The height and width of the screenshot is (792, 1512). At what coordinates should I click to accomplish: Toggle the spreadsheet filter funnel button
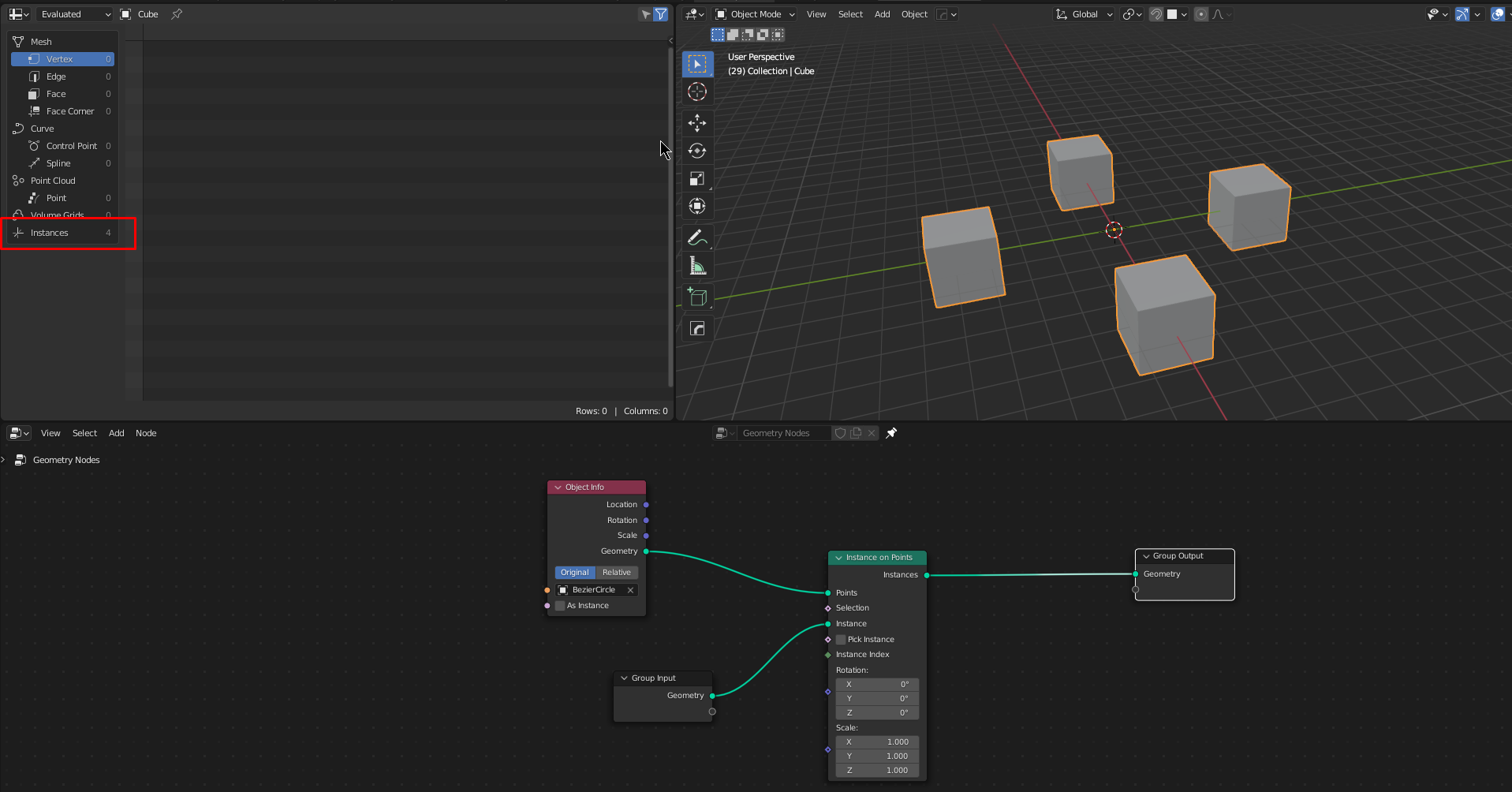pos(661,14)
